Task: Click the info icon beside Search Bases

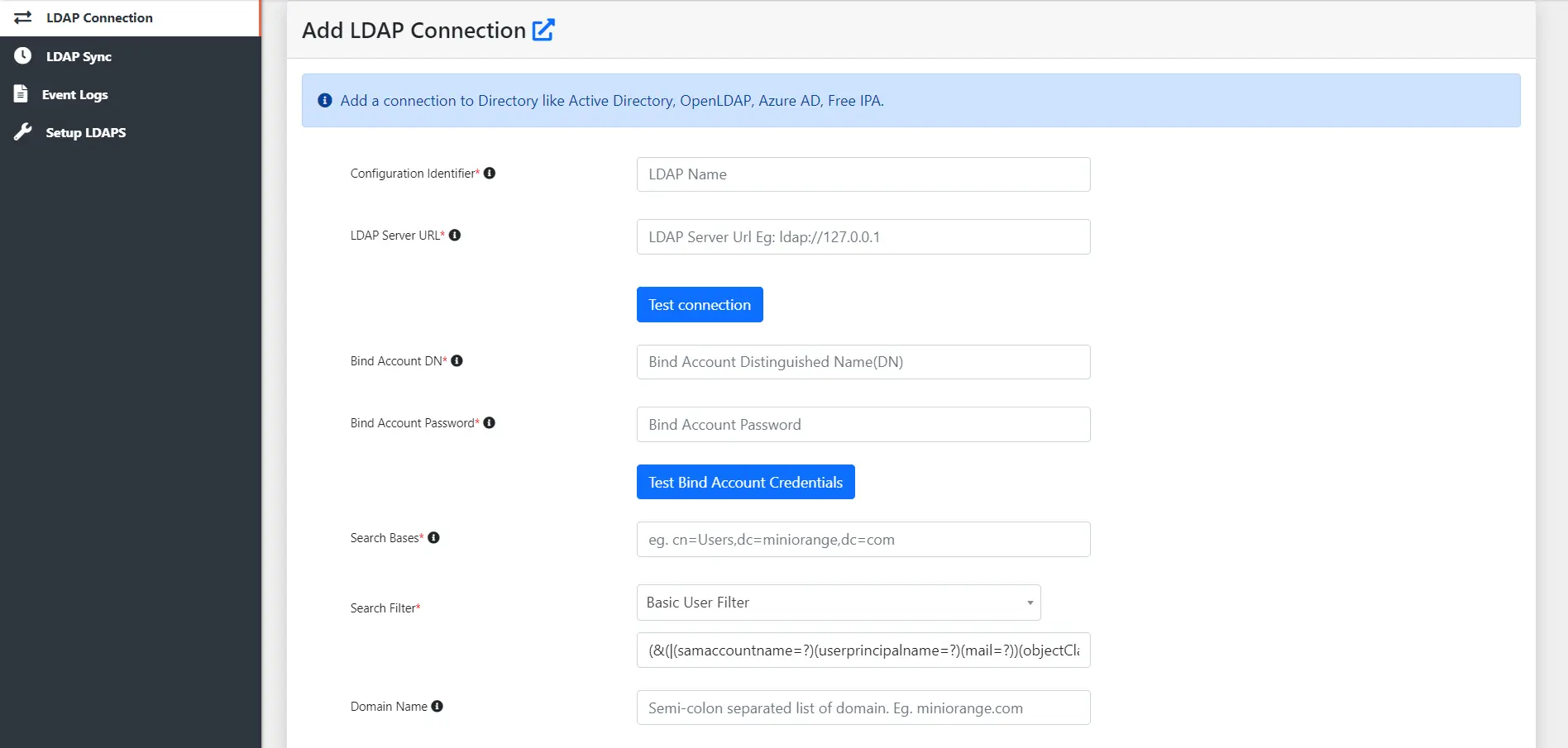Action: [434, 537]
